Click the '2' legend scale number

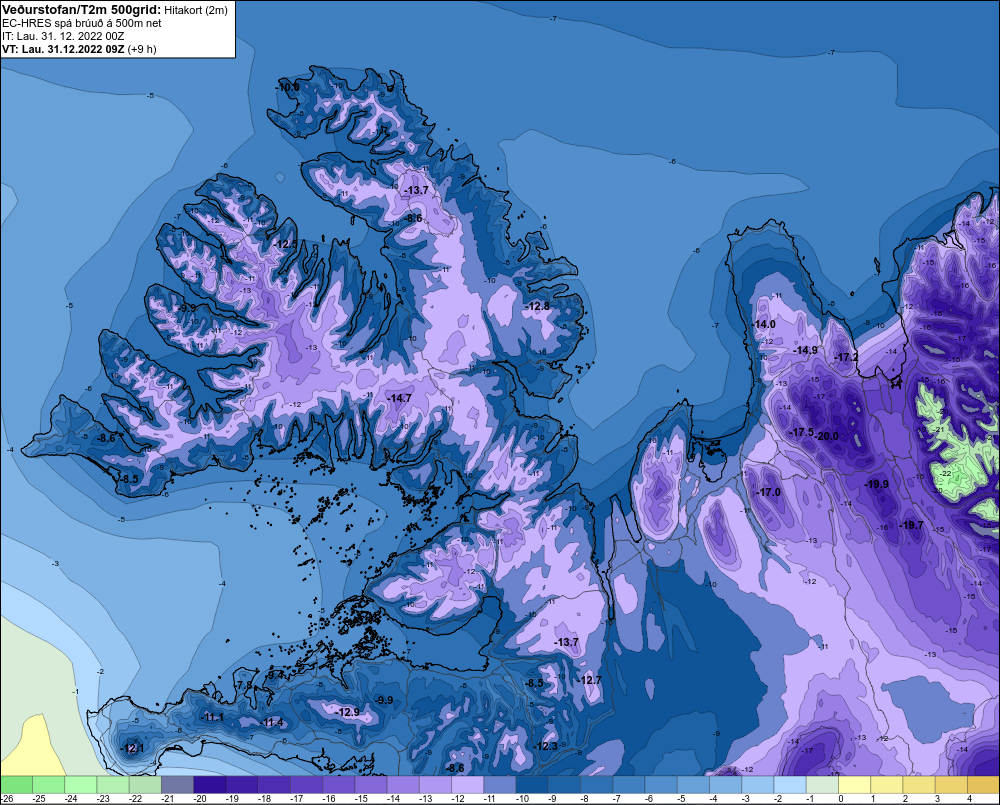coord(906,799)
